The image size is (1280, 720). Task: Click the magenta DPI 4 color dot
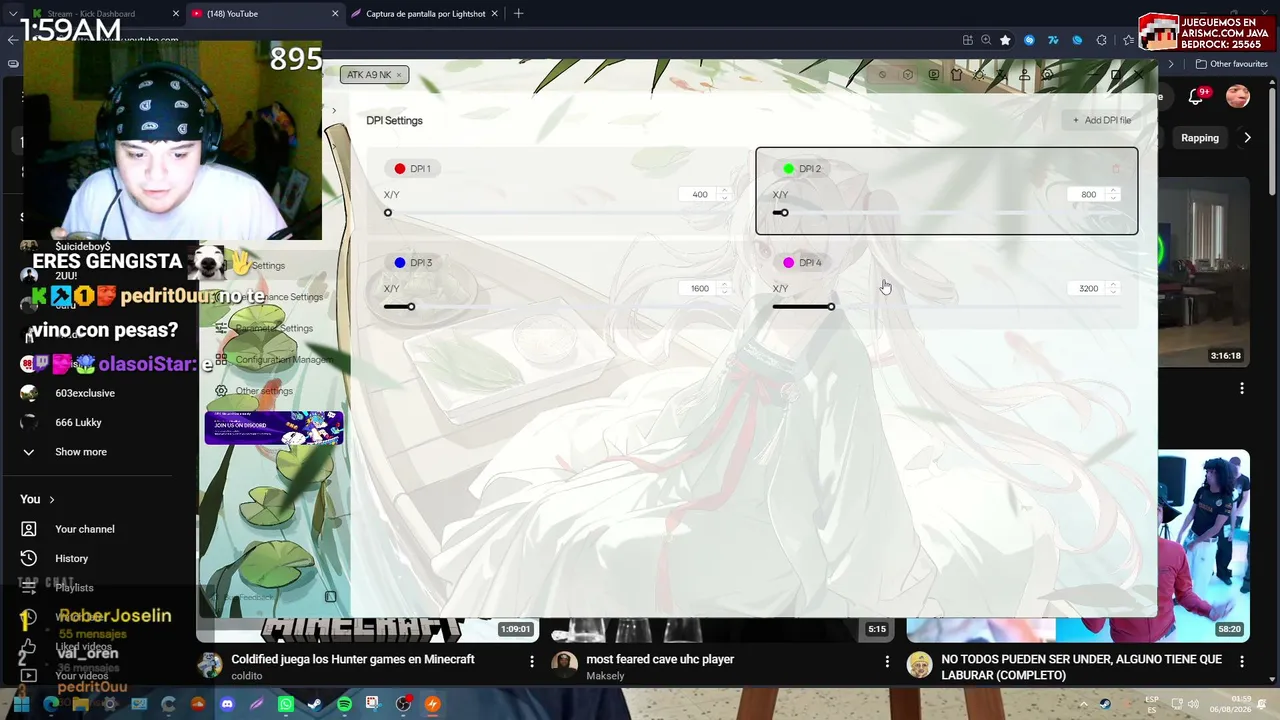click(x=789, y=263)
